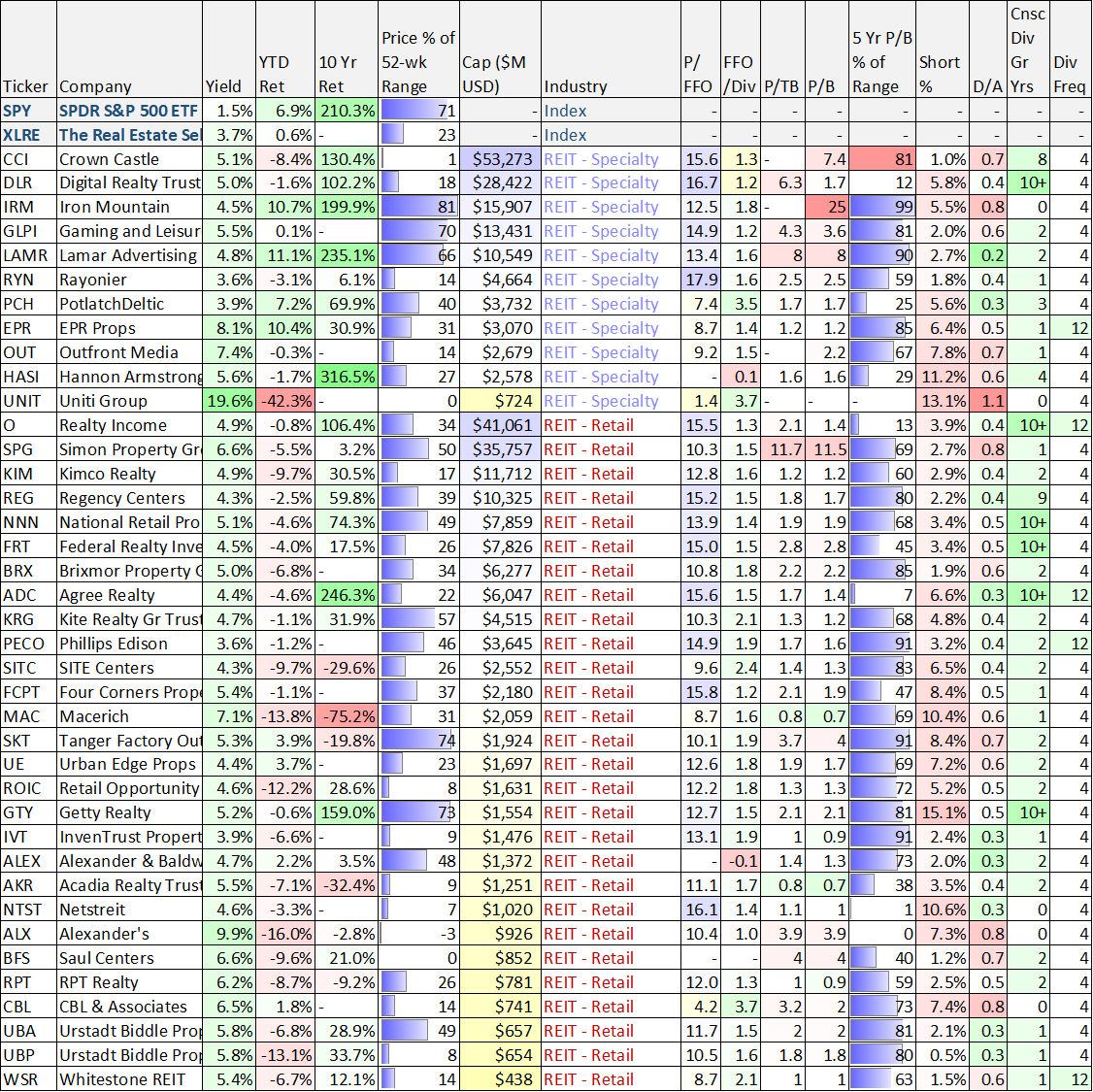
Task: Click the XLRE ticker cell
Action: tap(28, 135)
